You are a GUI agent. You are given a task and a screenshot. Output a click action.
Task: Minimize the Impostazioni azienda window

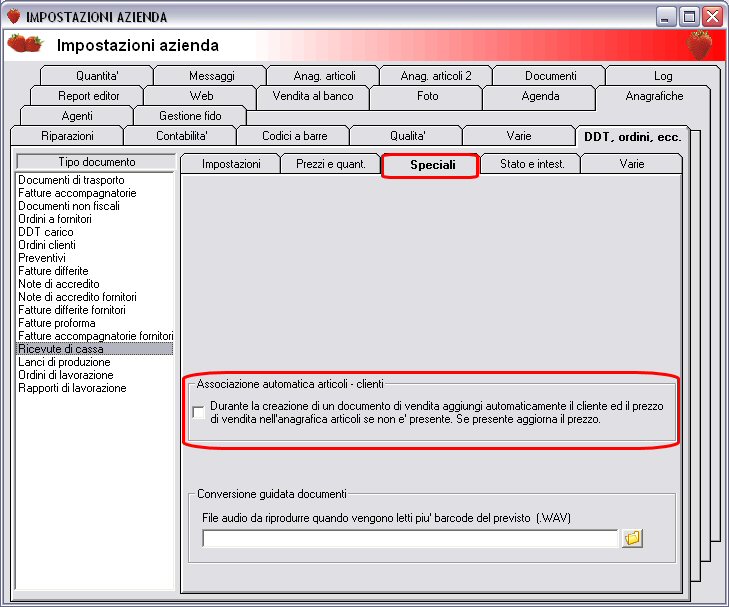666,17
